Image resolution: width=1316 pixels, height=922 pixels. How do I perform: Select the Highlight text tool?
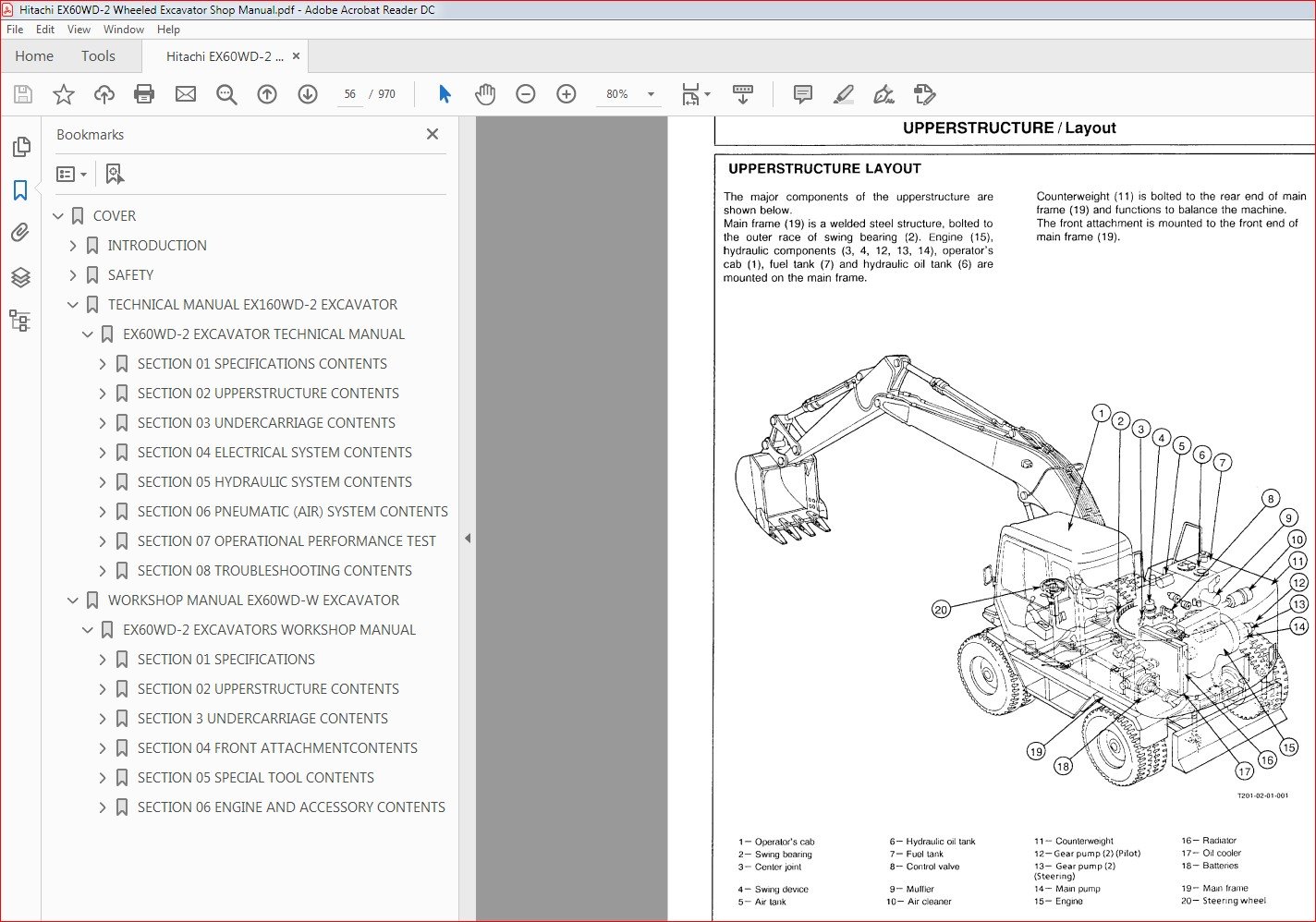843,94
